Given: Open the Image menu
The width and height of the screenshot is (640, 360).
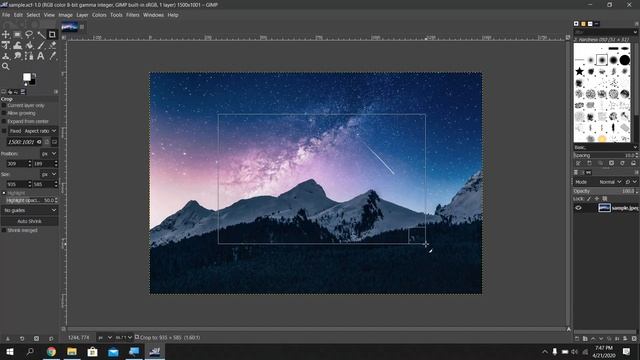Looking at the screenshot, I should click(x=65, y=15).
